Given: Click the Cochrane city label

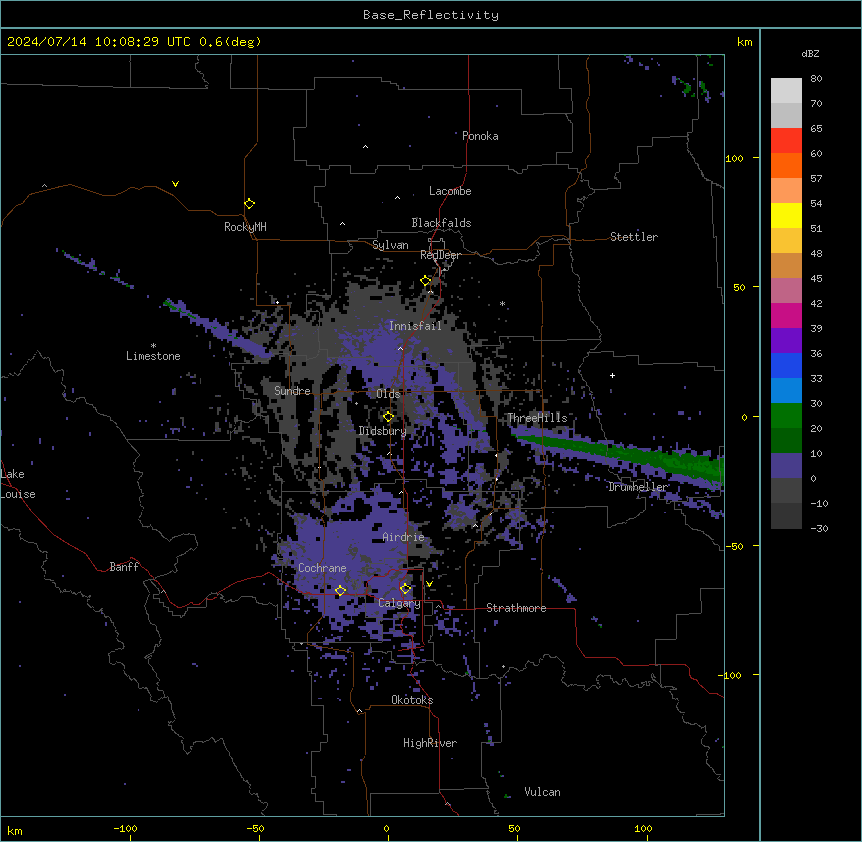Looking at the screenshot, I should click(x=322, y=568).
